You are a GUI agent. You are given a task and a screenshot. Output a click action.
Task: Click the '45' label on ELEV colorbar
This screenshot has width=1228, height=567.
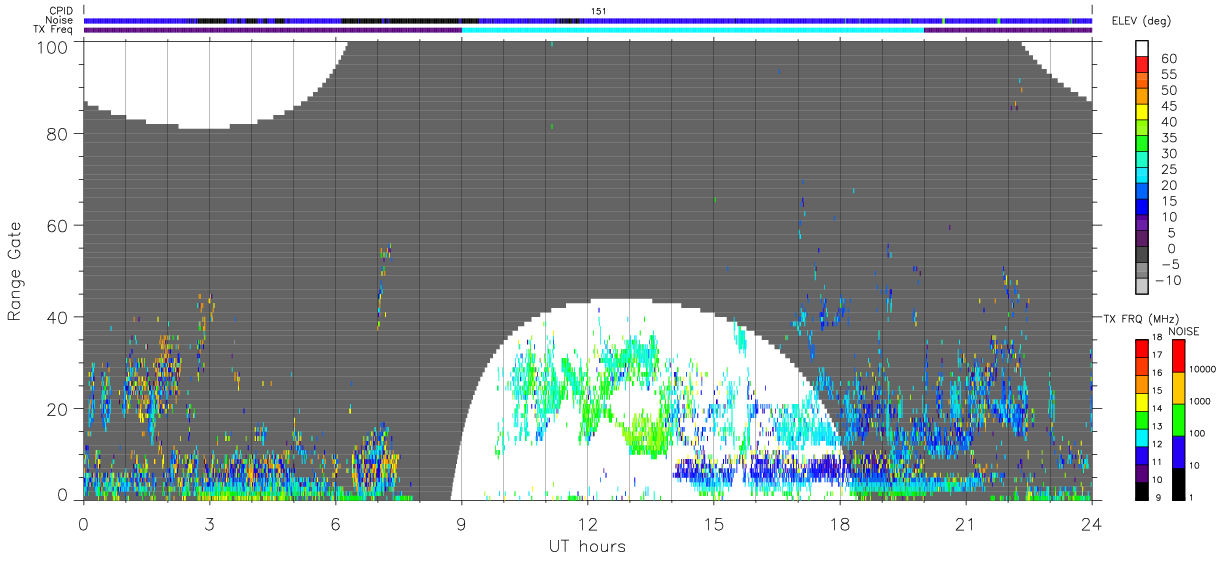1167,106
